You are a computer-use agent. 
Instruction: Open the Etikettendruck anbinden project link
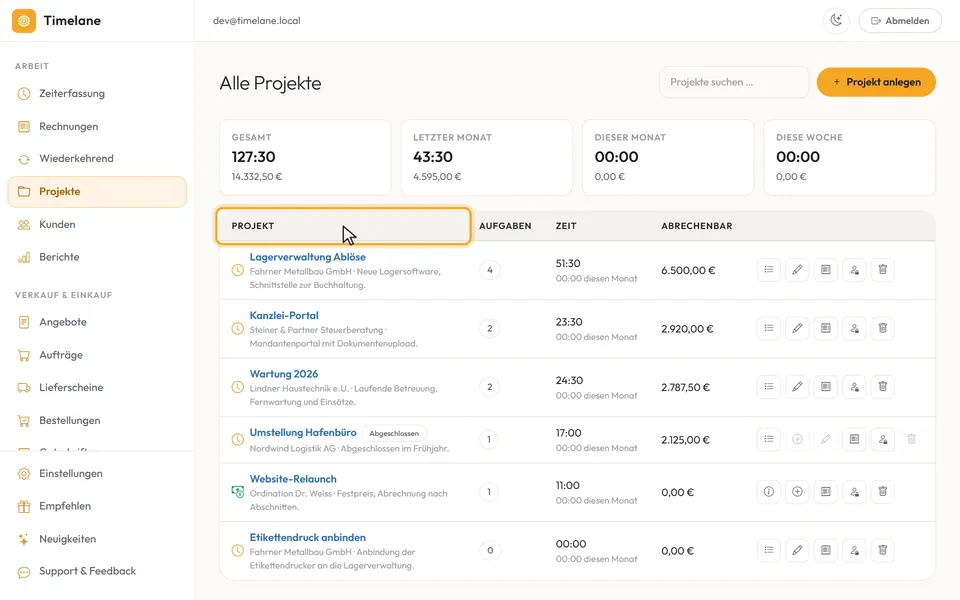307,538
